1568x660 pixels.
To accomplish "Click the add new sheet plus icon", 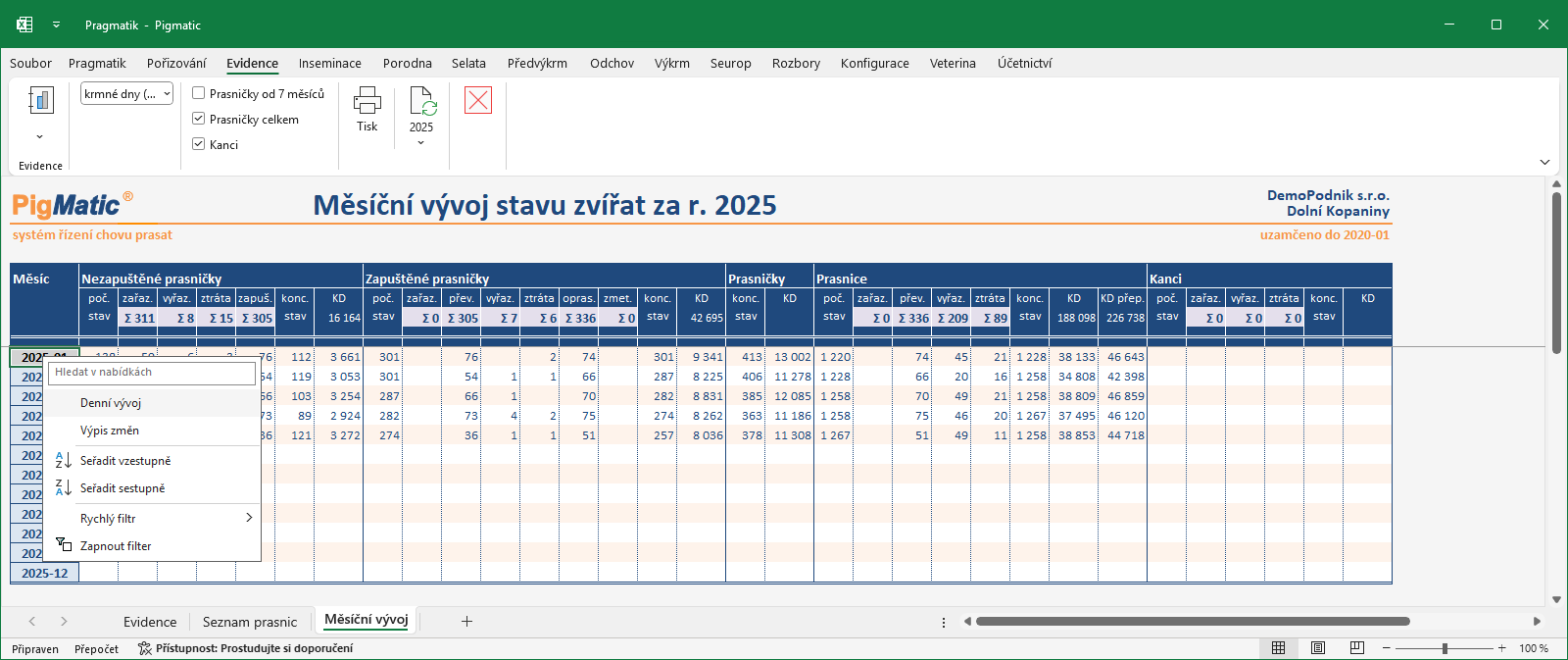I will pyautogui.click(x=467, y=621).
